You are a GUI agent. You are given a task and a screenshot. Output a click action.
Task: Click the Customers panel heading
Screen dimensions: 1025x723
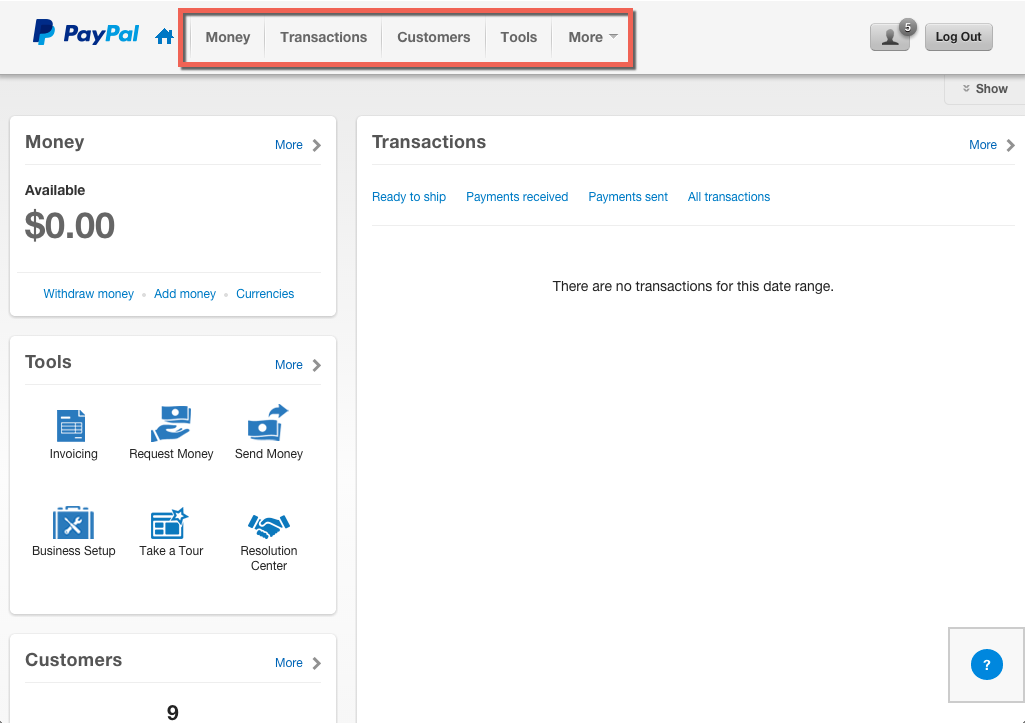pos(73,660)
